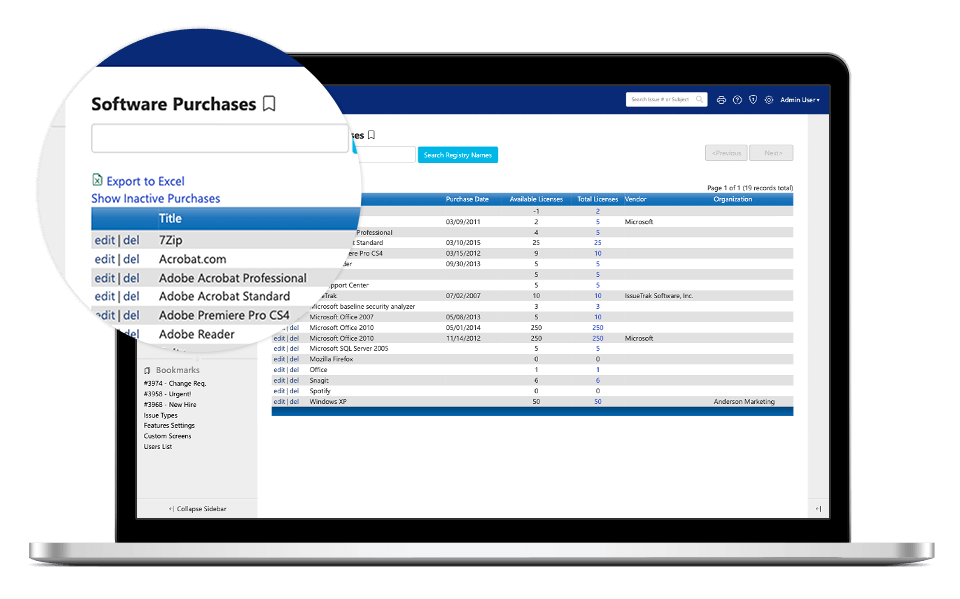960x599 pixels.
Task: Sort by the Available Licenses column header
Action: pyautogui.click(x=536, y=199)
